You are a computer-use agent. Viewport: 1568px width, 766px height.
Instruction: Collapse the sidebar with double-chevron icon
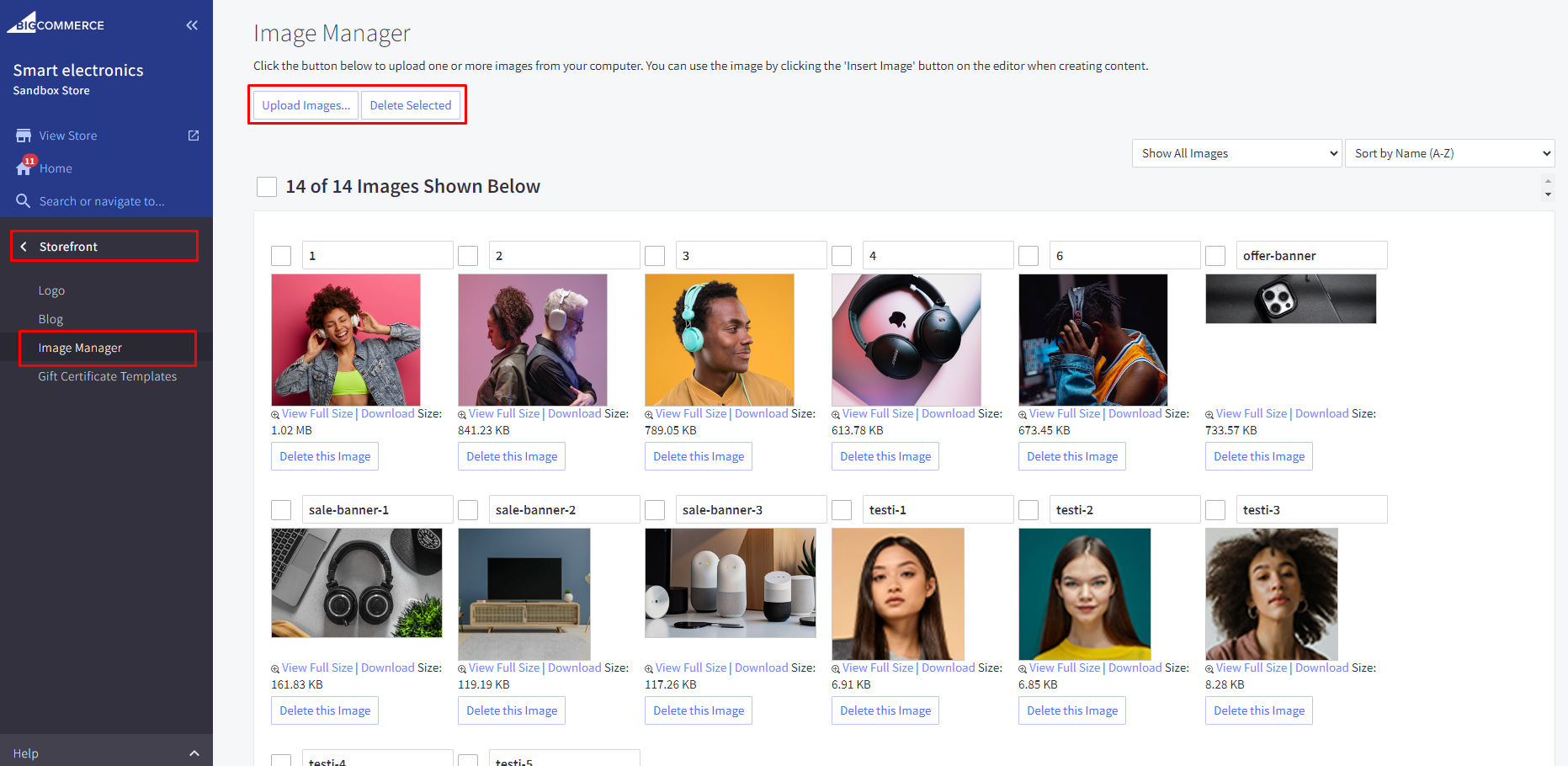(192, 25)
